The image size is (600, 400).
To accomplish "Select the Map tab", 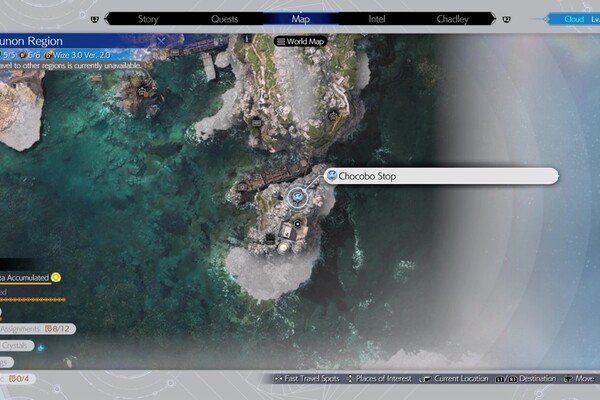I will (300, 19).
